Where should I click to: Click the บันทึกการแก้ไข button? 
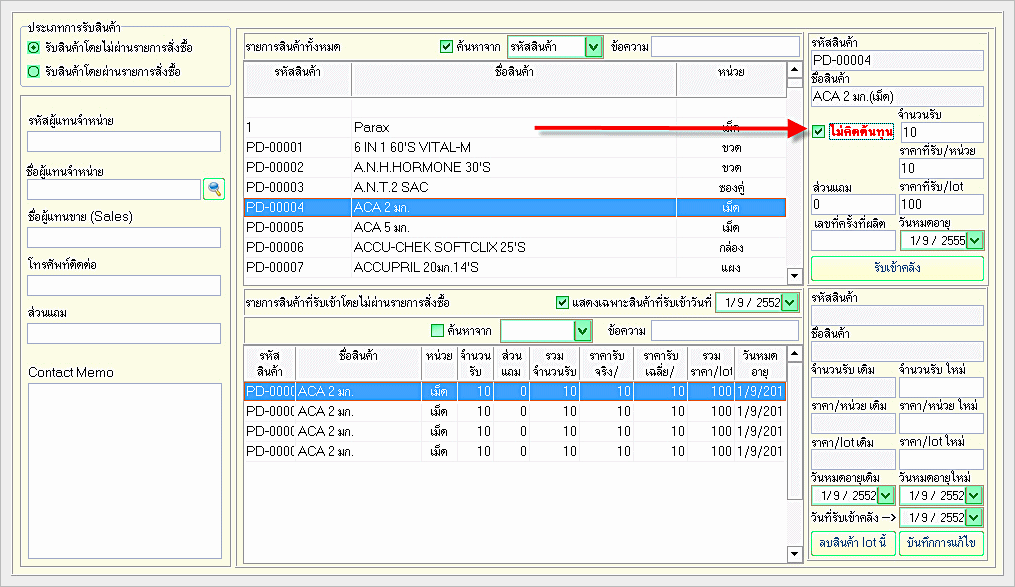pos(941,543)
